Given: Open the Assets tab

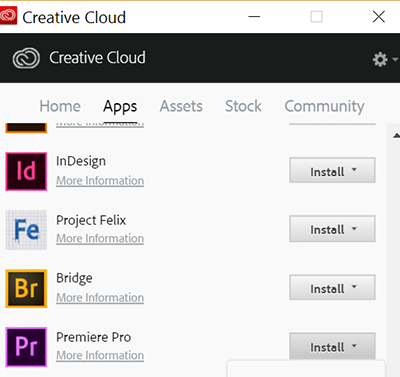Looking at the screenshot, I should click(181, 106).
